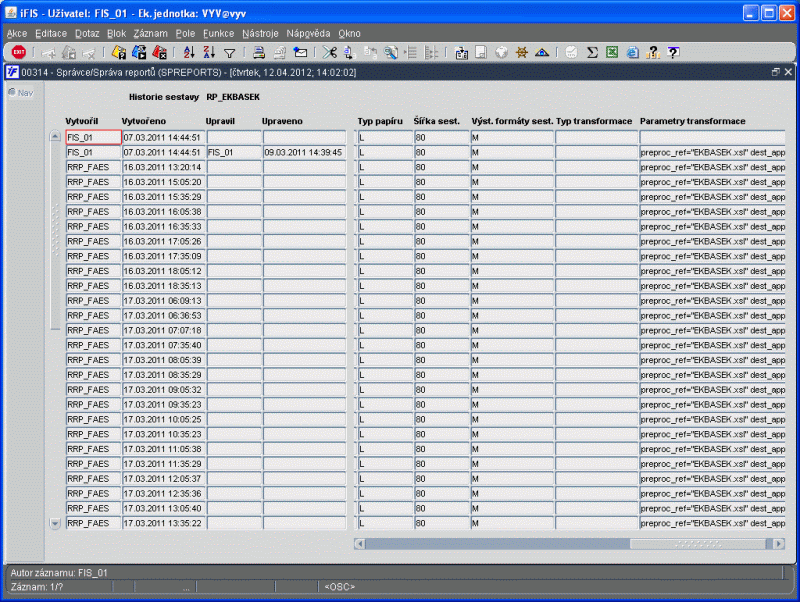Open the Editace menu
The width and height of the screenshot is (800, 602).
[x=50, y=33]
